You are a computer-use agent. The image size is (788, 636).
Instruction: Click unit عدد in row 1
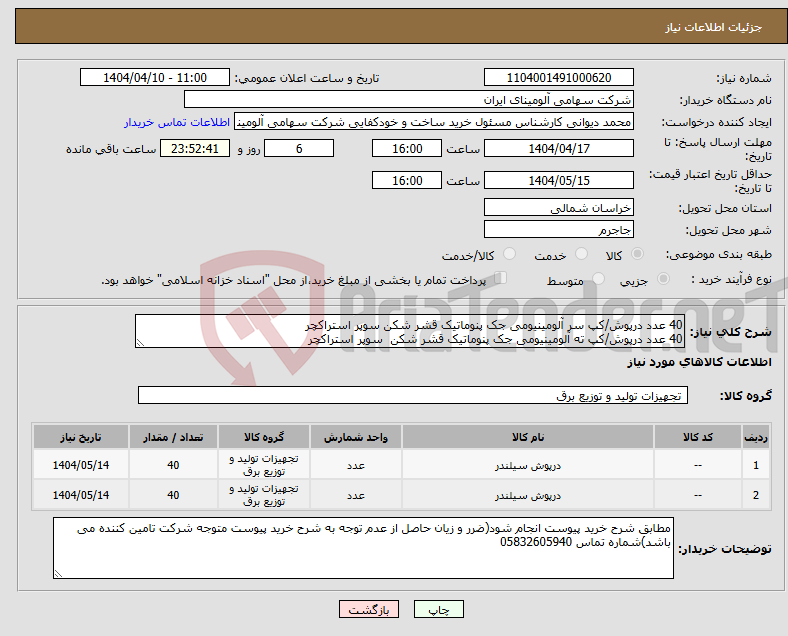[355, 465]
